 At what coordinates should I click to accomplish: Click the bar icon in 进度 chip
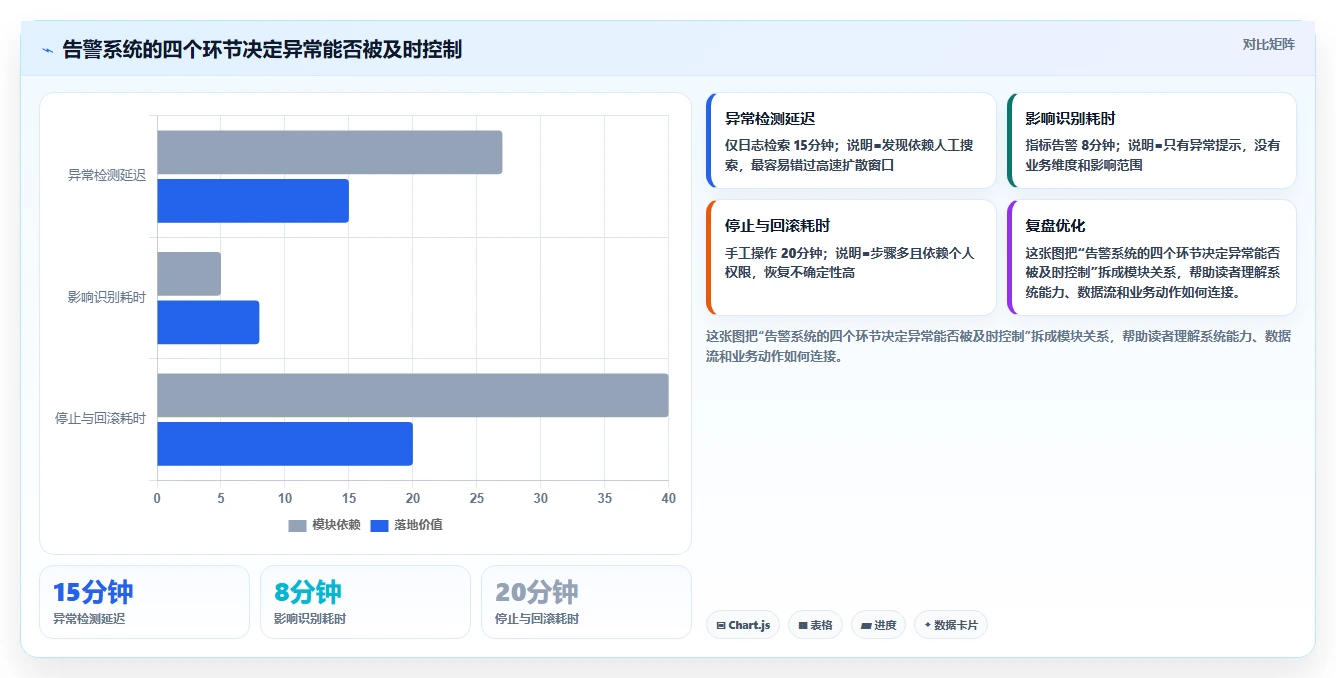point(866,626)
